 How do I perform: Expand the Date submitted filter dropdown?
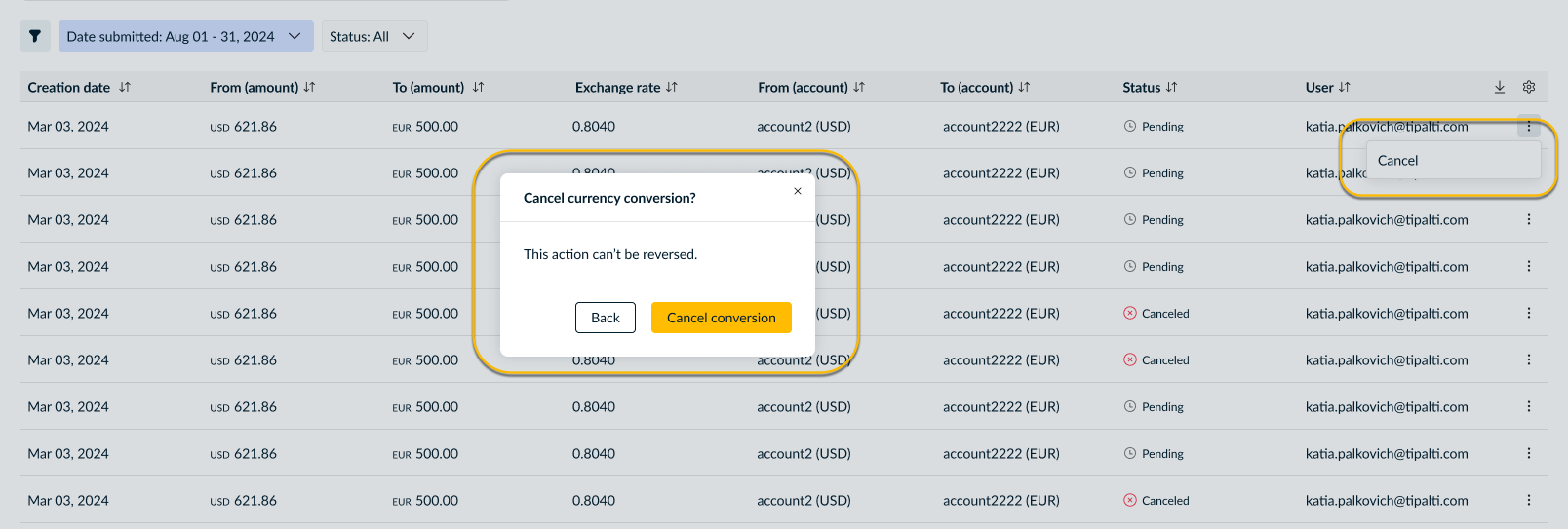(x=185, y=36)
